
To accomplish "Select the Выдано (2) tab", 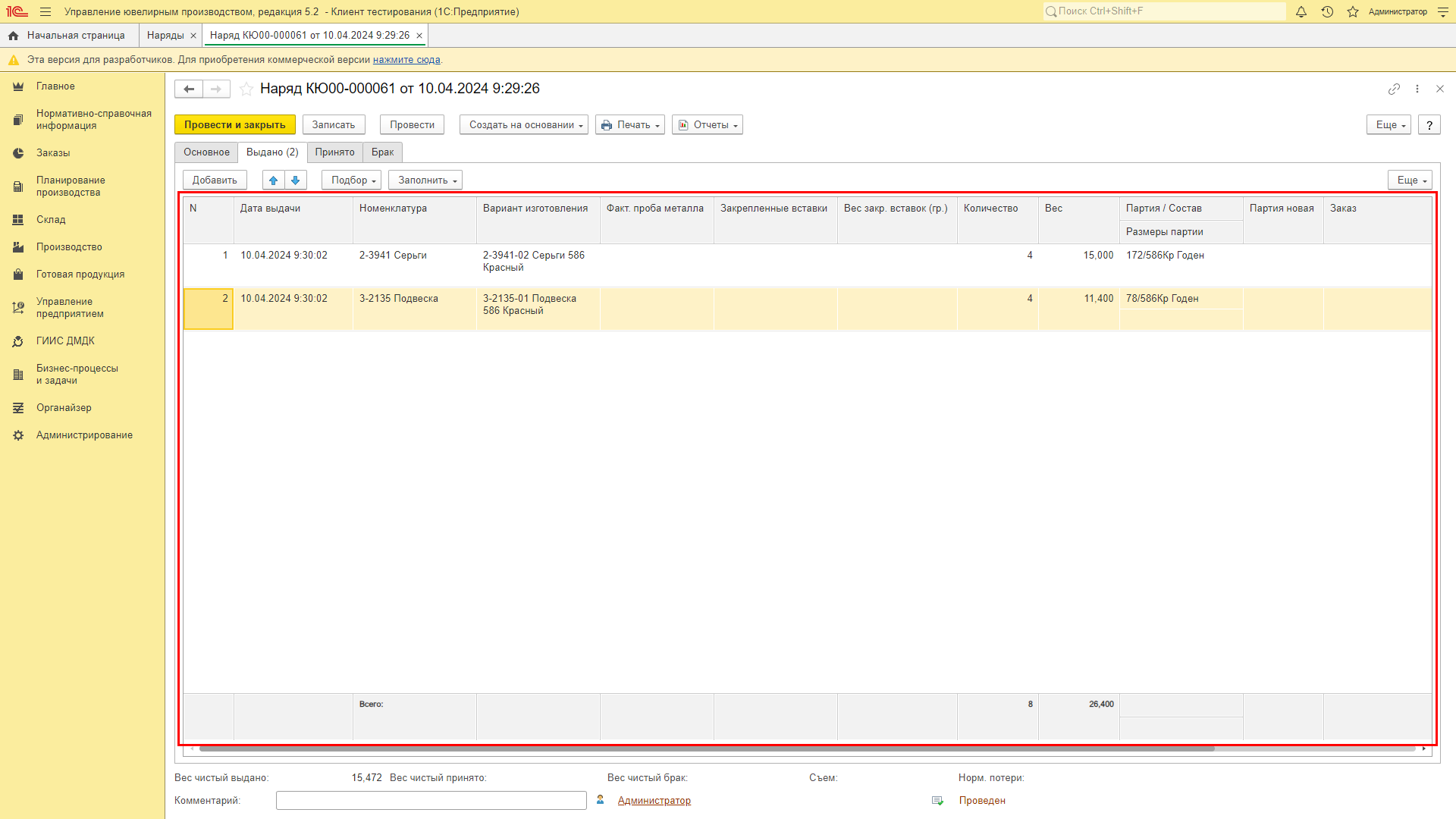I will tap(272, 152).
